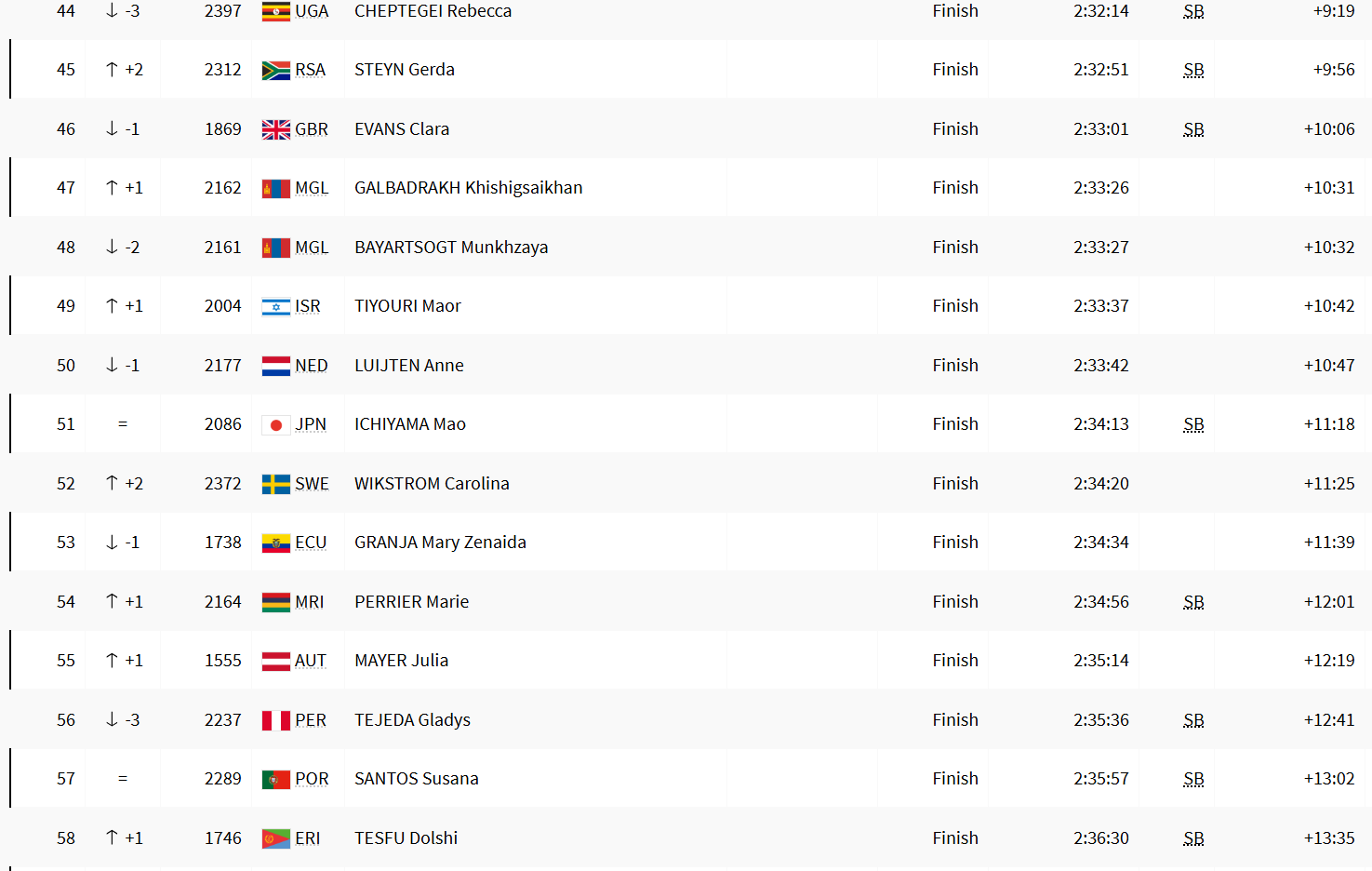Click the Uganda flag icon

pyautogui.click(x=275, y=12)
